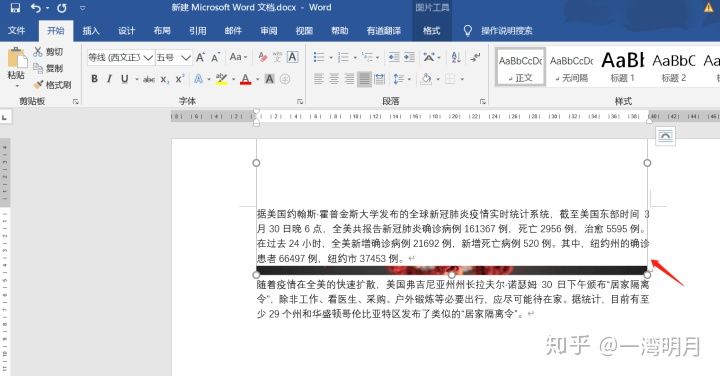Apply yellow text highlight color
This screenshot has height=376, width=720.
click(221, 79)
